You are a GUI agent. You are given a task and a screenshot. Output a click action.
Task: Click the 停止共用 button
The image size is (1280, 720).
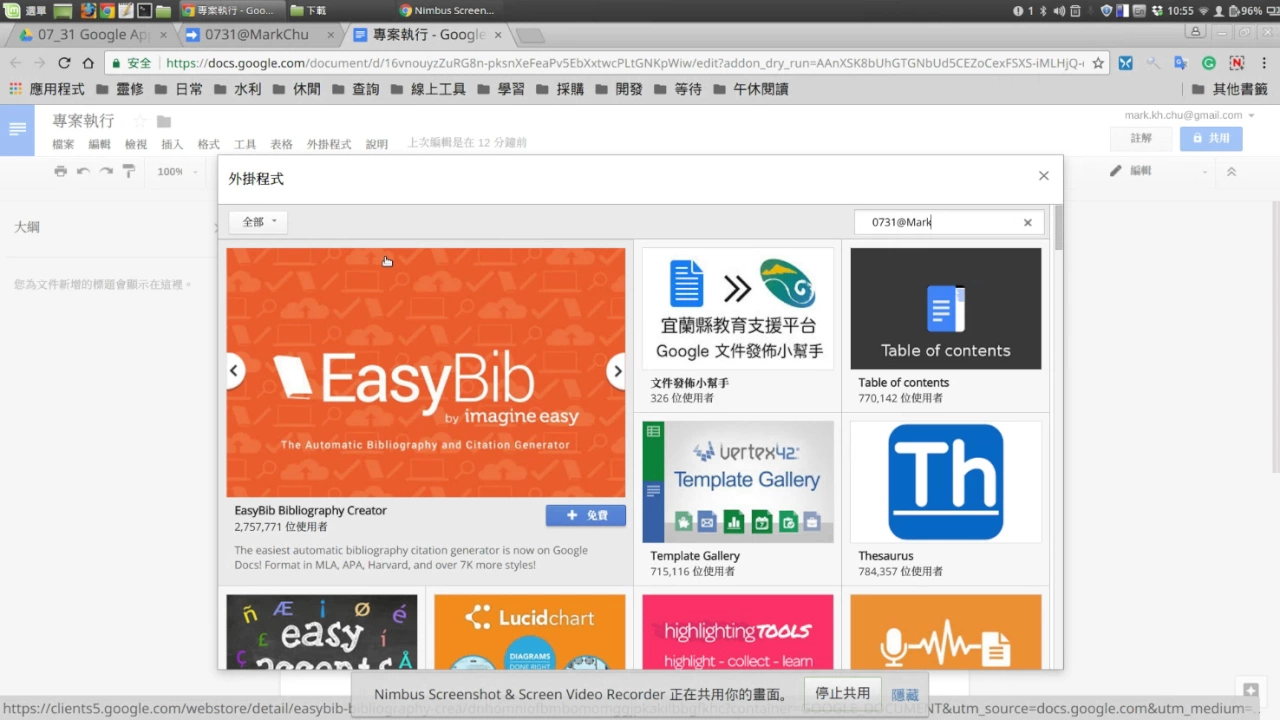click(842, 693)
